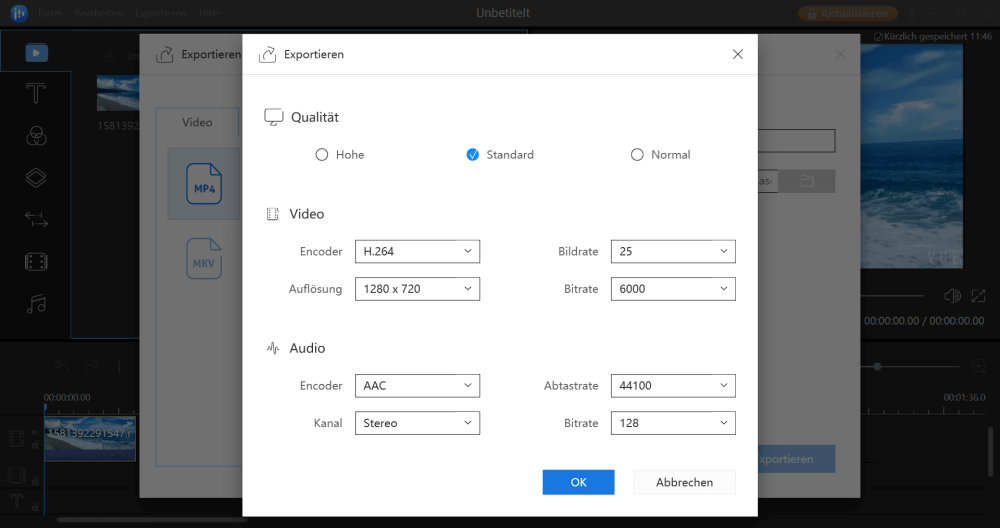Viewport: 1000px width, 528px height.
Task: Select the Hohe quality option
Action: [x=322, y=155]
